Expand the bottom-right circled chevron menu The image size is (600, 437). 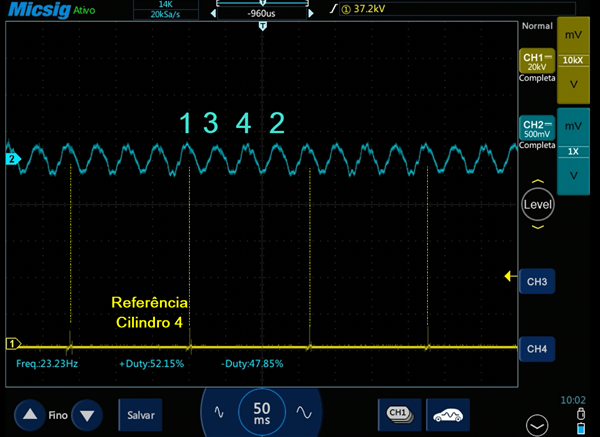538,423
